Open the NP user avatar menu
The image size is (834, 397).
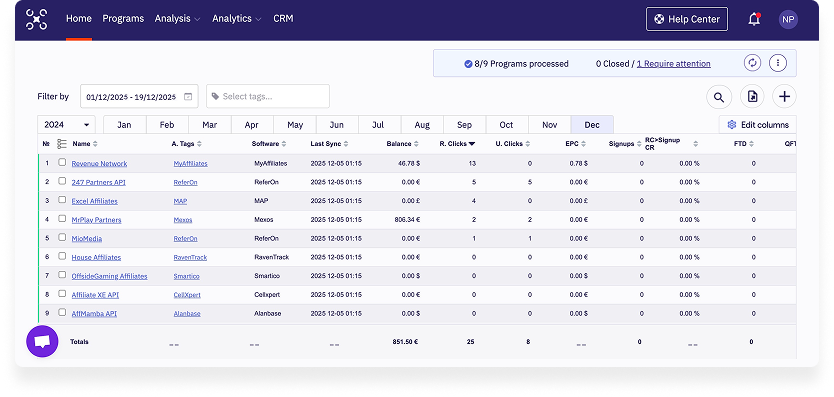coord(788,20)
